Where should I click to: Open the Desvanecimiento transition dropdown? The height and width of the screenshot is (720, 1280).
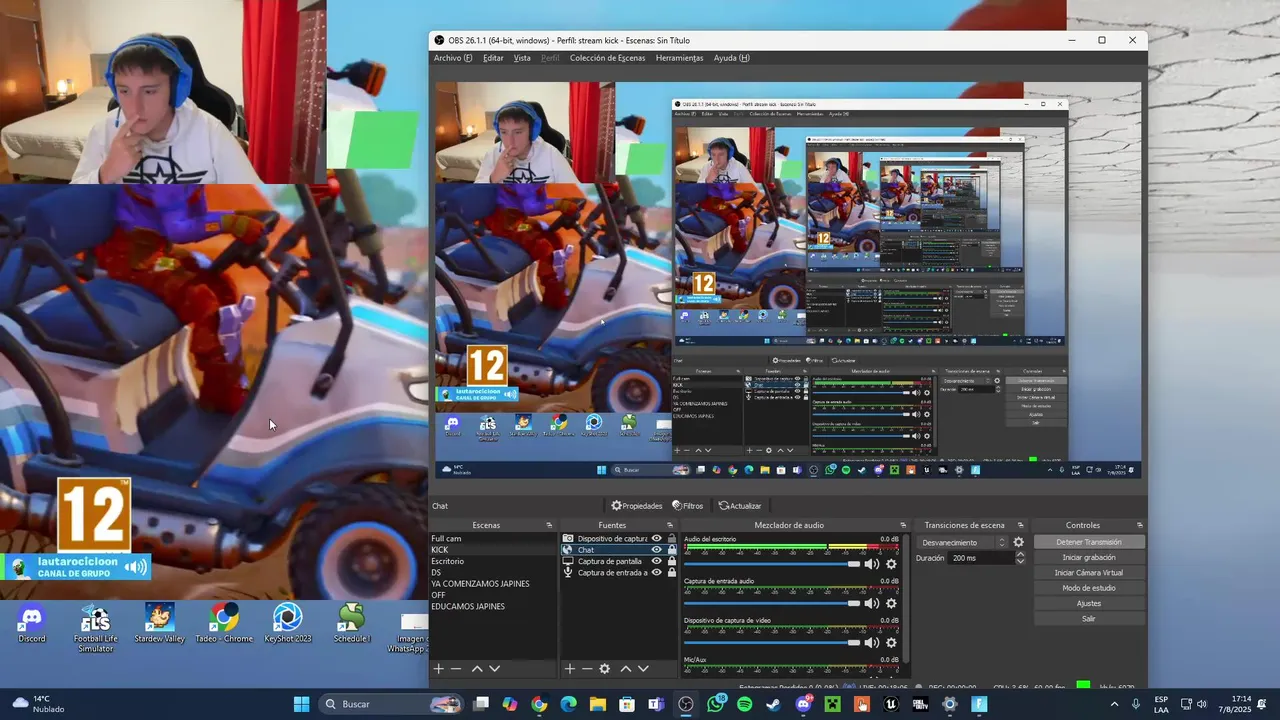click(962, 543)
